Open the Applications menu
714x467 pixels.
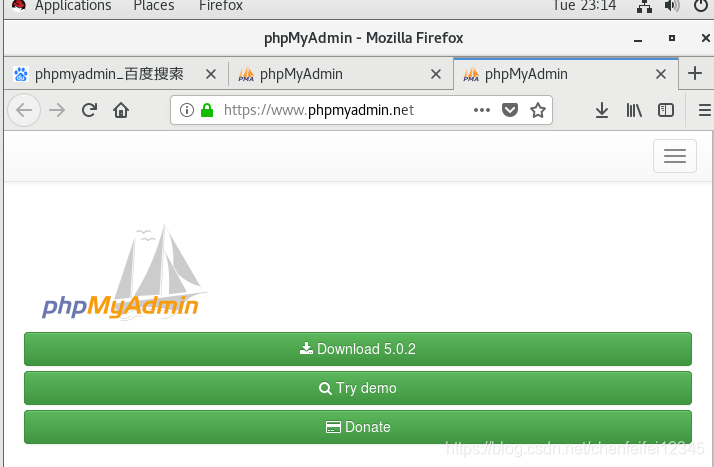click(x=73, y=6)
